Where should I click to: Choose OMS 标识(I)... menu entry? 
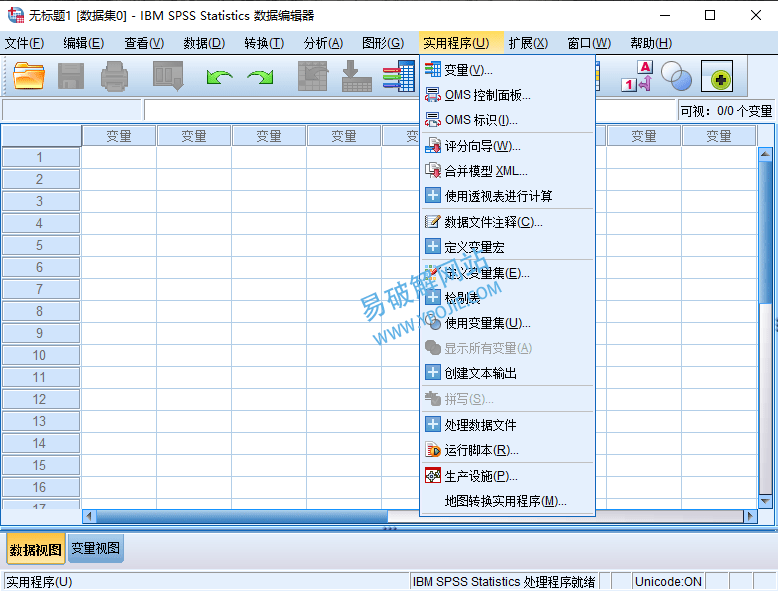(x=507, y=120)
